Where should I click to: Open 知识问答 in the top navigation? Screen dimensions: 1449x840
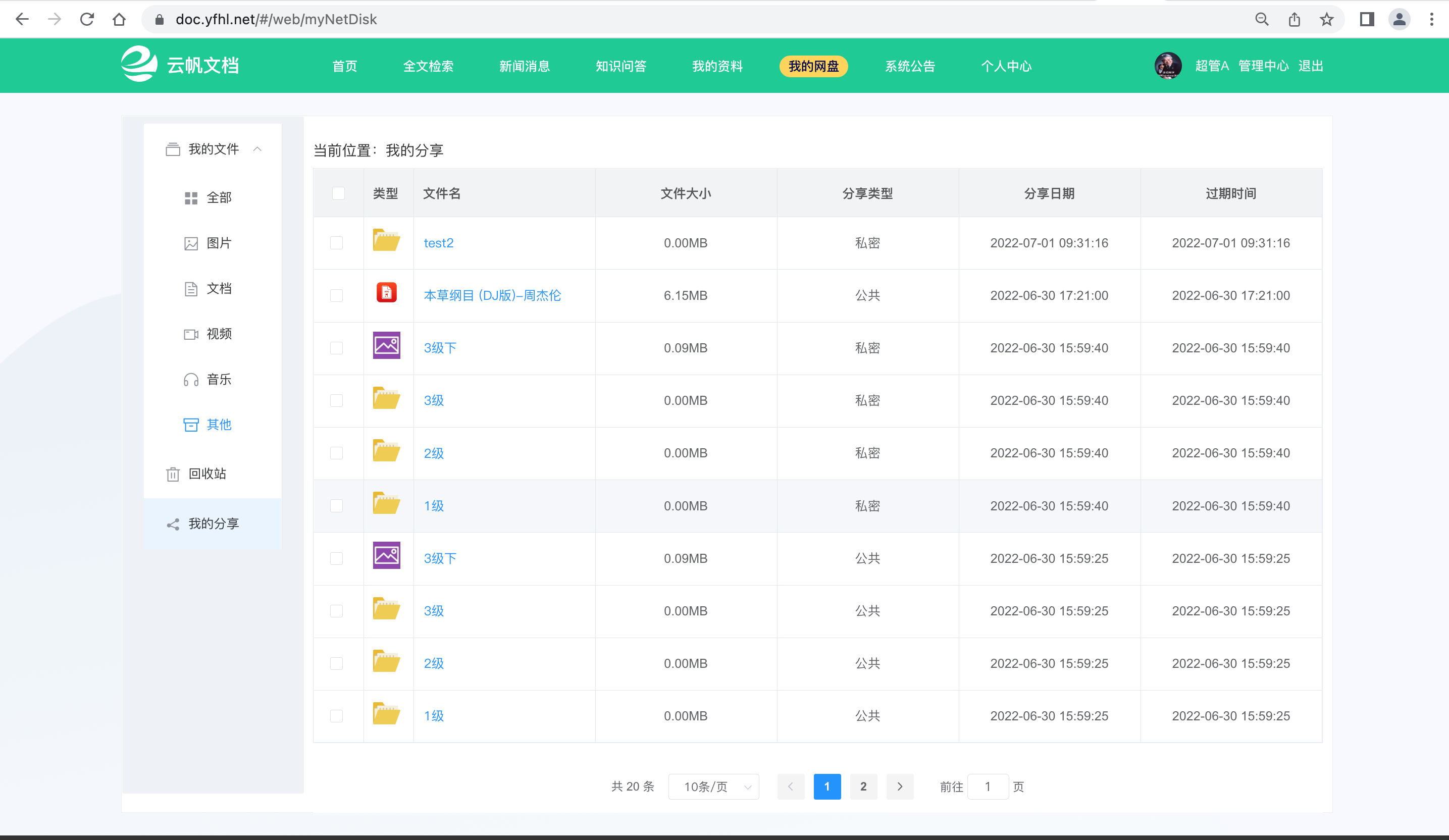[x=621, y=66]
